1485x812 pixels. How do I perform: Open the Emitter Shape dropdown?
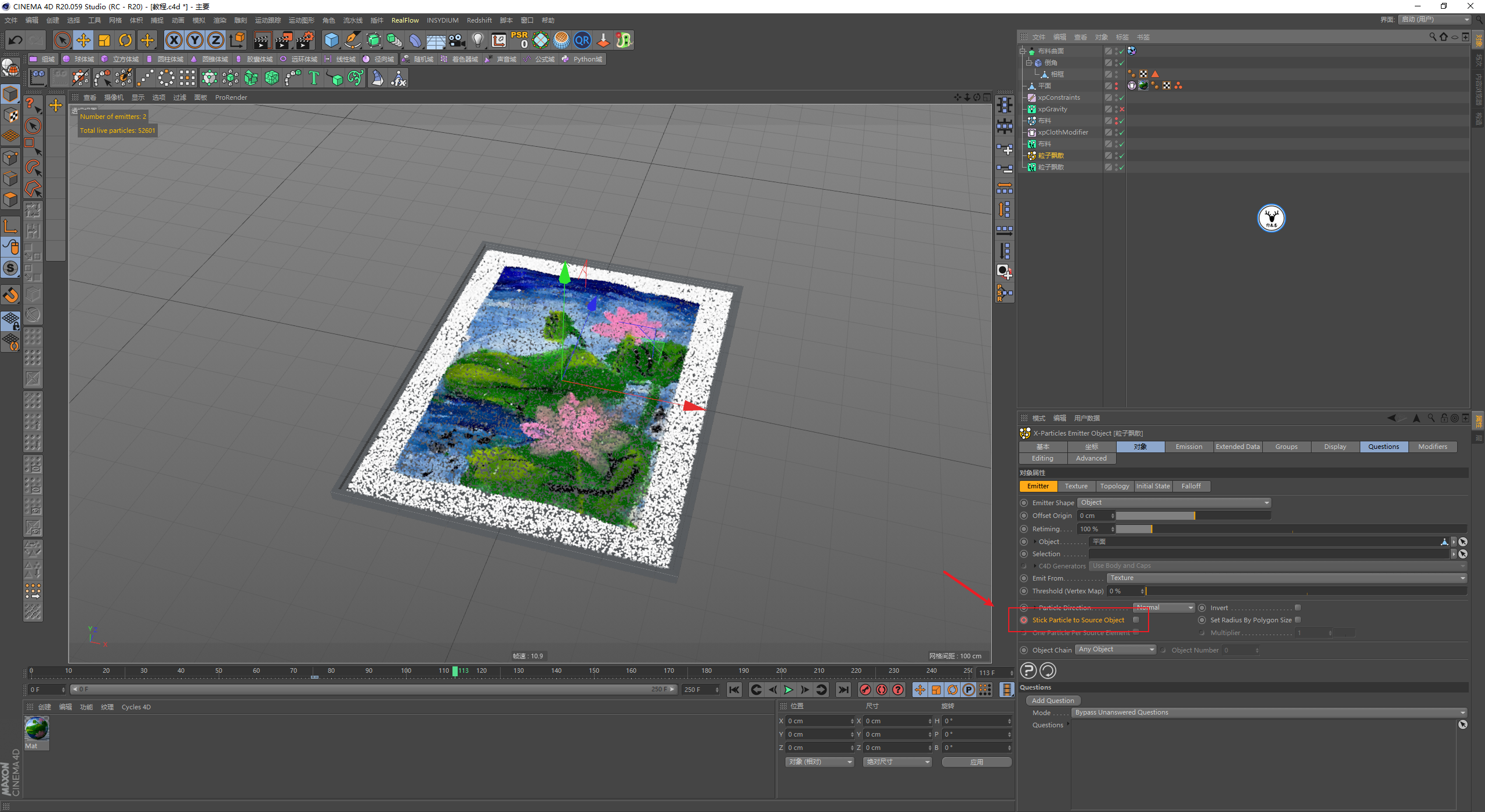(1174, 503)
